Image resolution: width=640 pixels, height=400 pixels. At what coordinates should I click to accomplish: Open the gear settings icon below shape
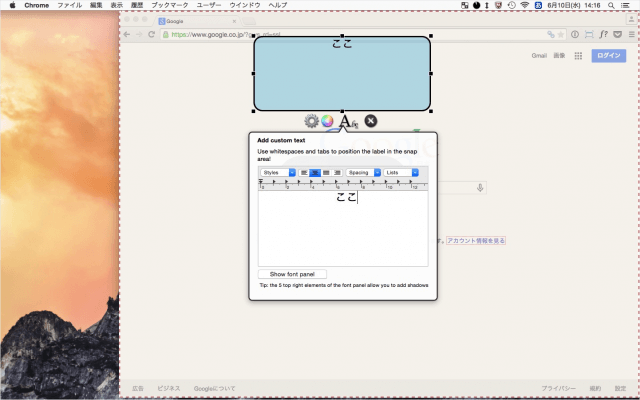[311, 121]
